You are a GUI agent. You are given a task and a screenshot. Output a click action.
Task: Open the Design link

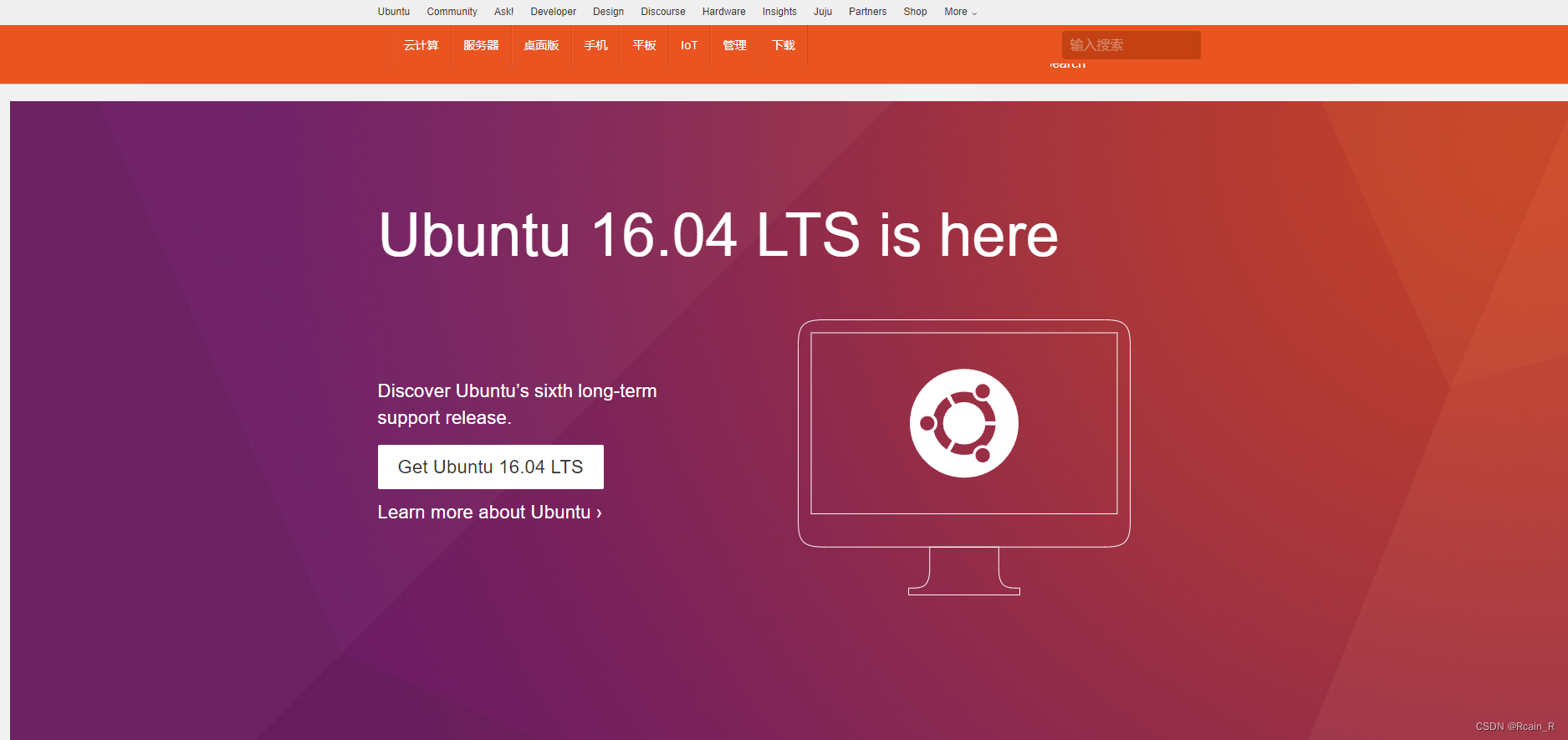coord(608,12)
